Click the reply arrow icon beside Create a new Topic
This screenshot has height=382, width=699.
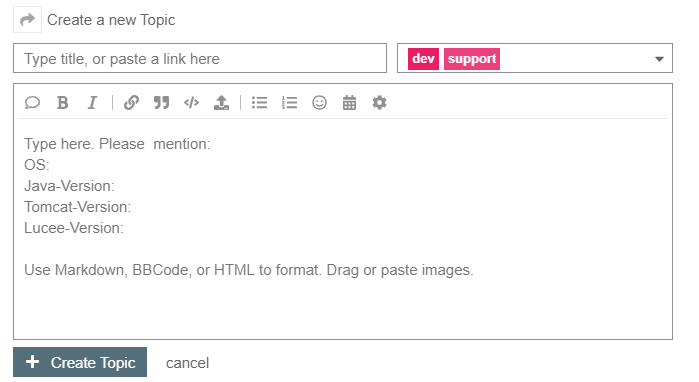(x=27, y=20)
